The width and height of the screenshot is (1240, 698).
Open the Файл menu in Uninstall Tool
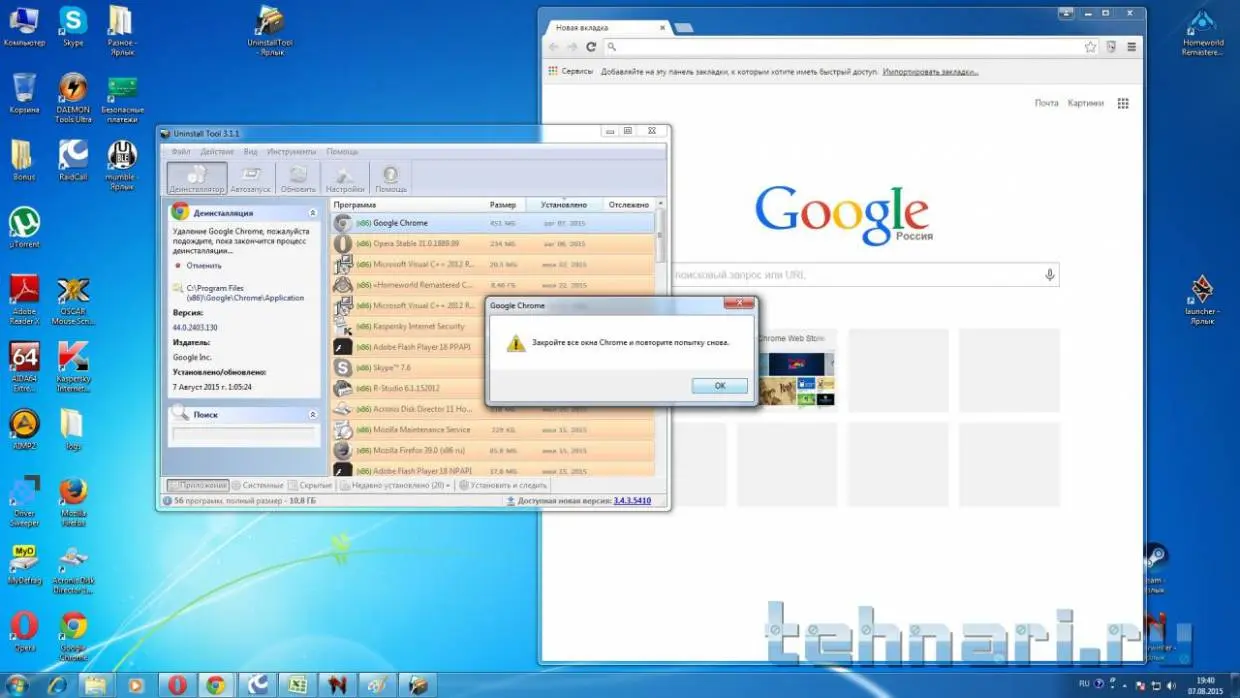tap(180, 152)
